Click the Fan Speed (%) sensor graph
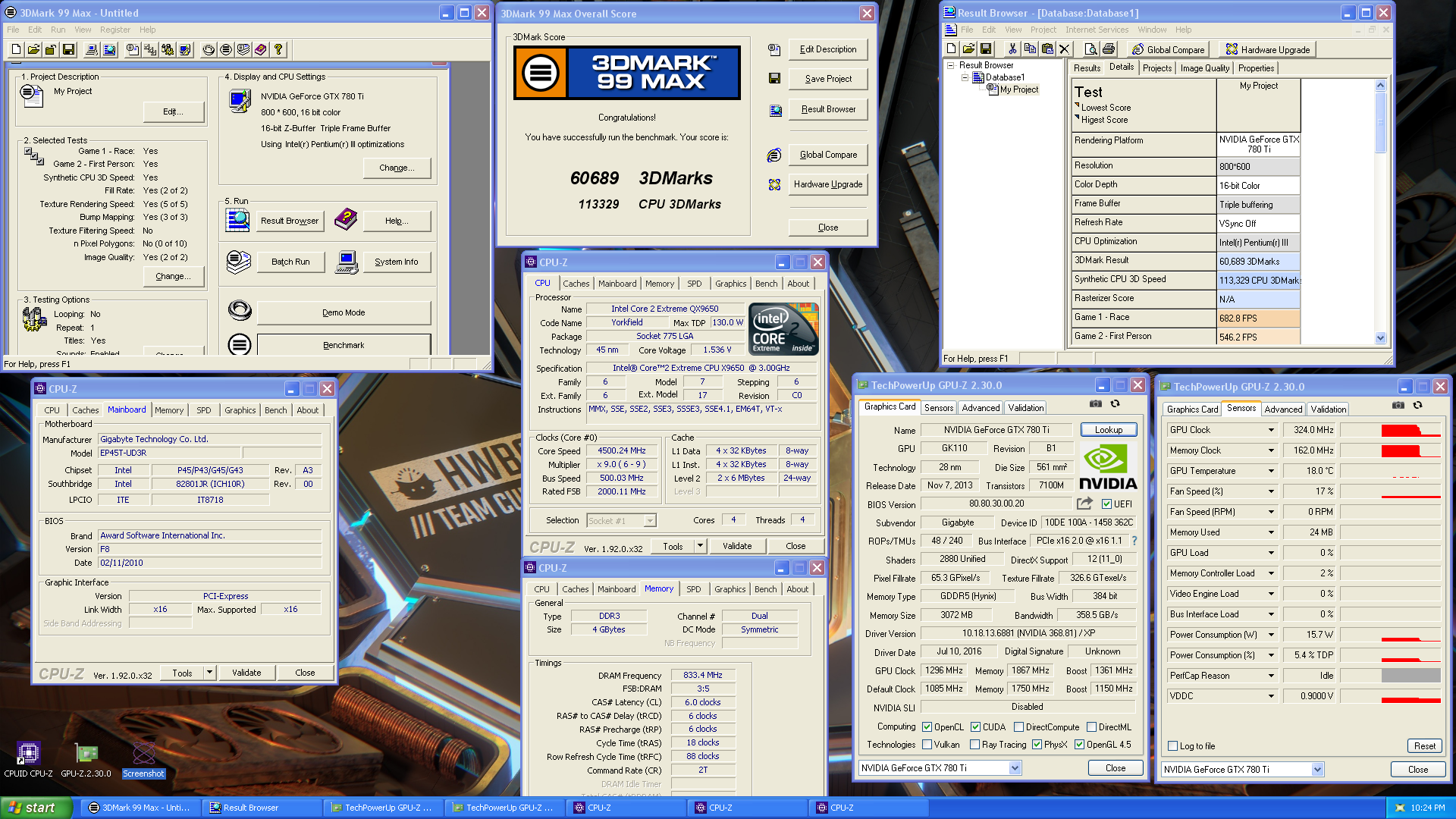This screenshot has height=819, width=1456. pyautogui.click(x=1390, y=491)
